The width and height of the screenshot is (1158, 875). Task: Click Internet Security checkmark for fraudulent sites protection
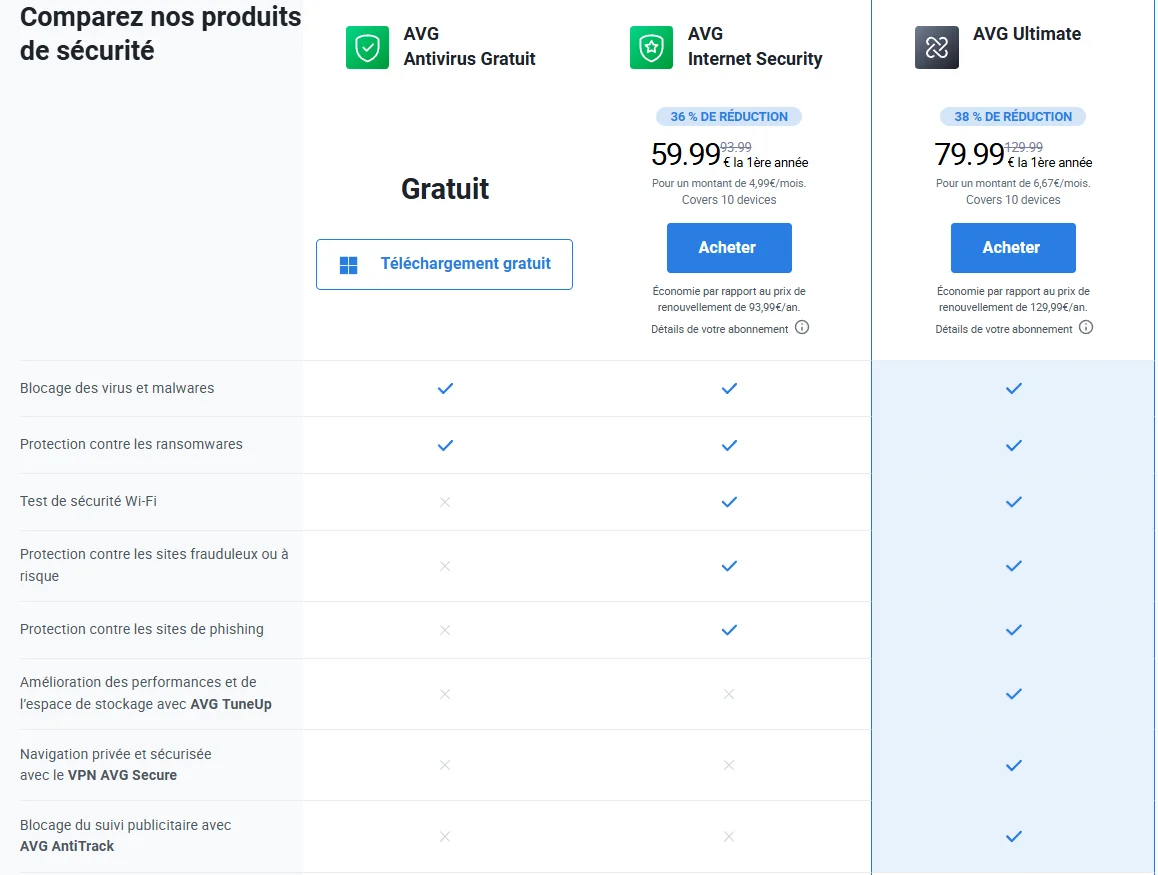tap(729, 566)
